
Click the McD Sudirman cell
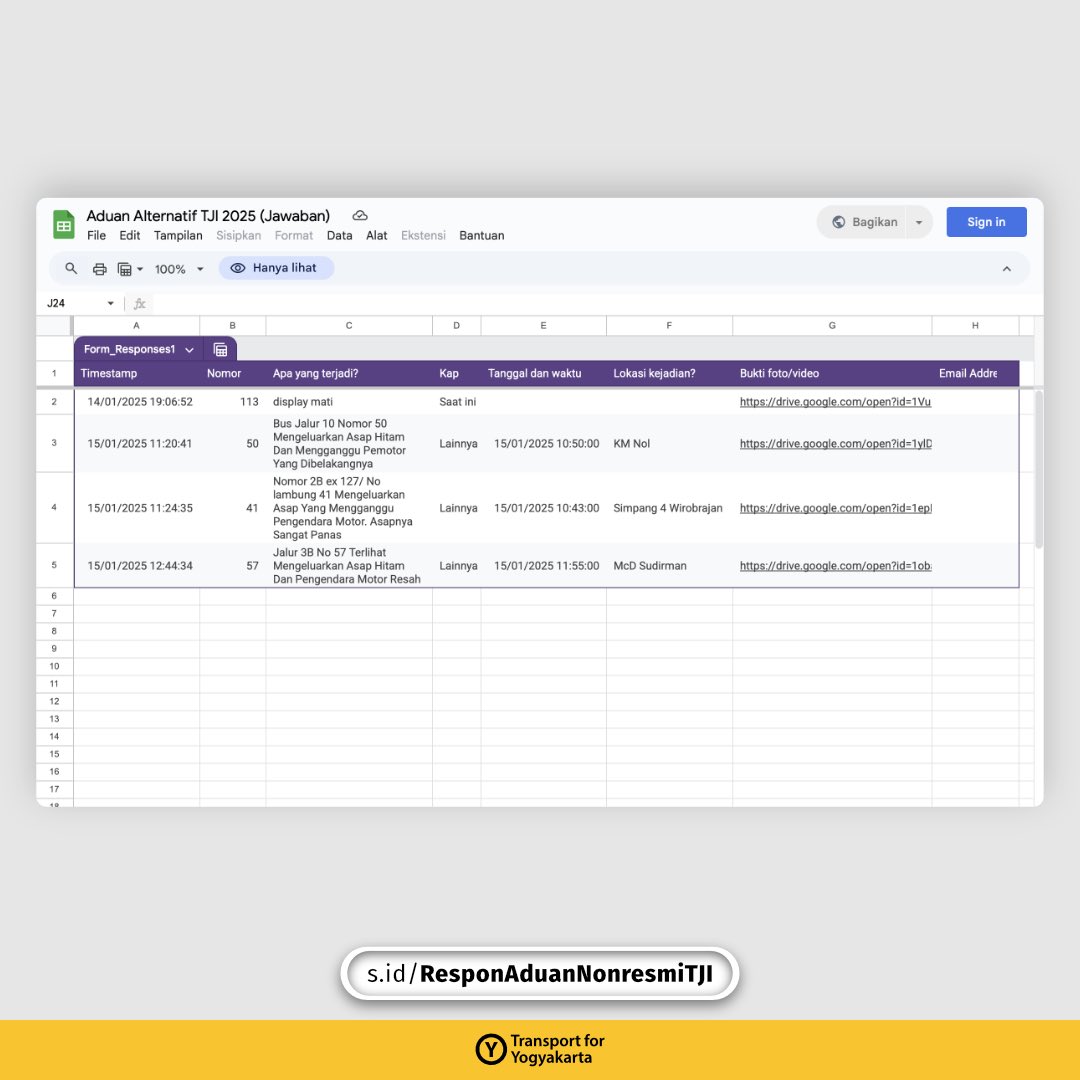(x=669, y=566)
